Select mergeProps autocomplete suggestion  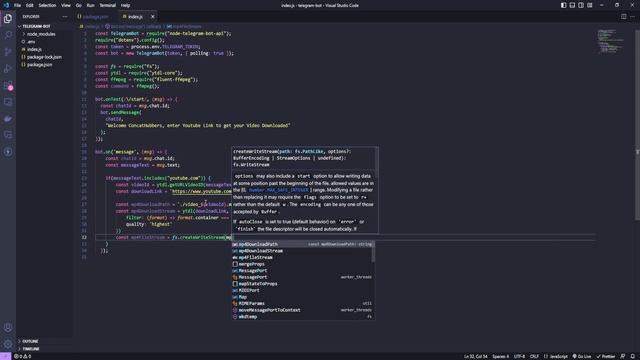coord(303,264)
